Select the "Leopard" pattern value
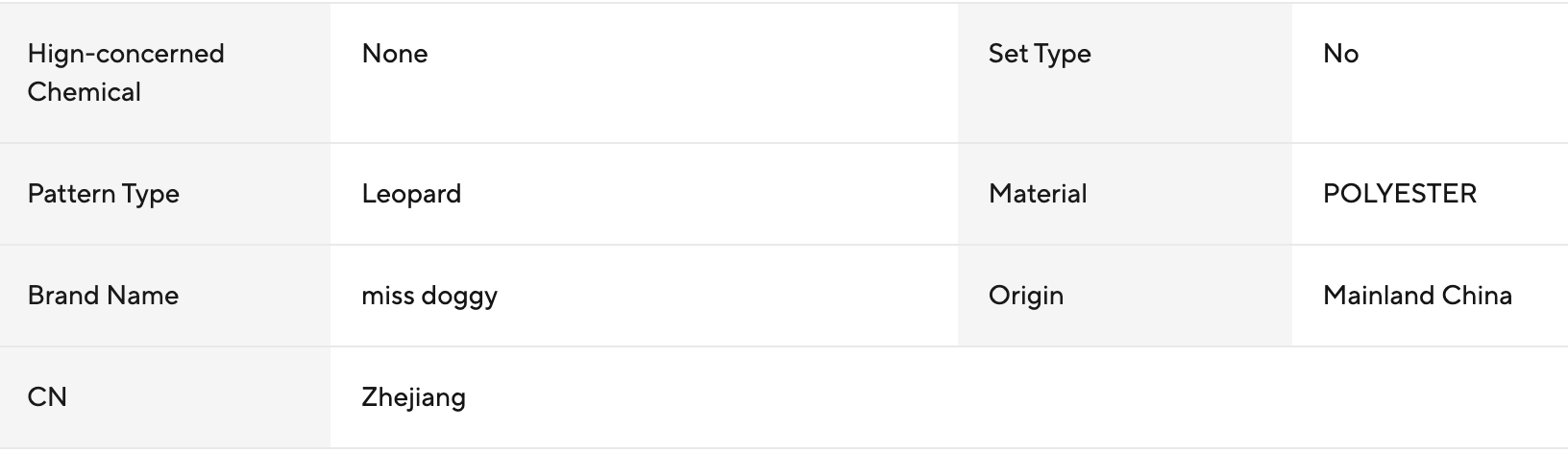The width and height of the screenshot is (1568, 453). (411, 194)
